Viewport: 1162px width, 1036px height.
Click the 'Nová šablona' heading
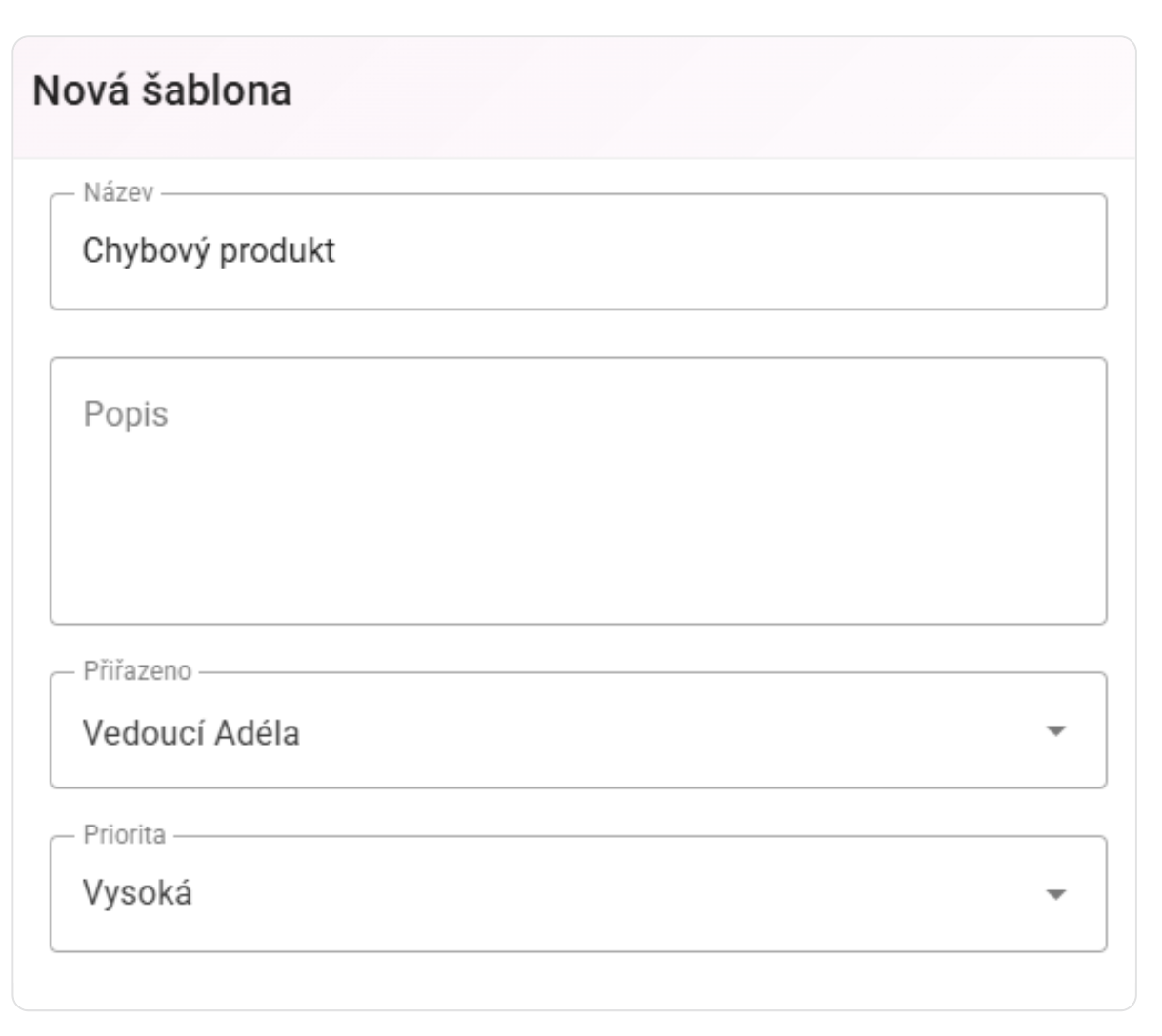click(x=162, y=91)
